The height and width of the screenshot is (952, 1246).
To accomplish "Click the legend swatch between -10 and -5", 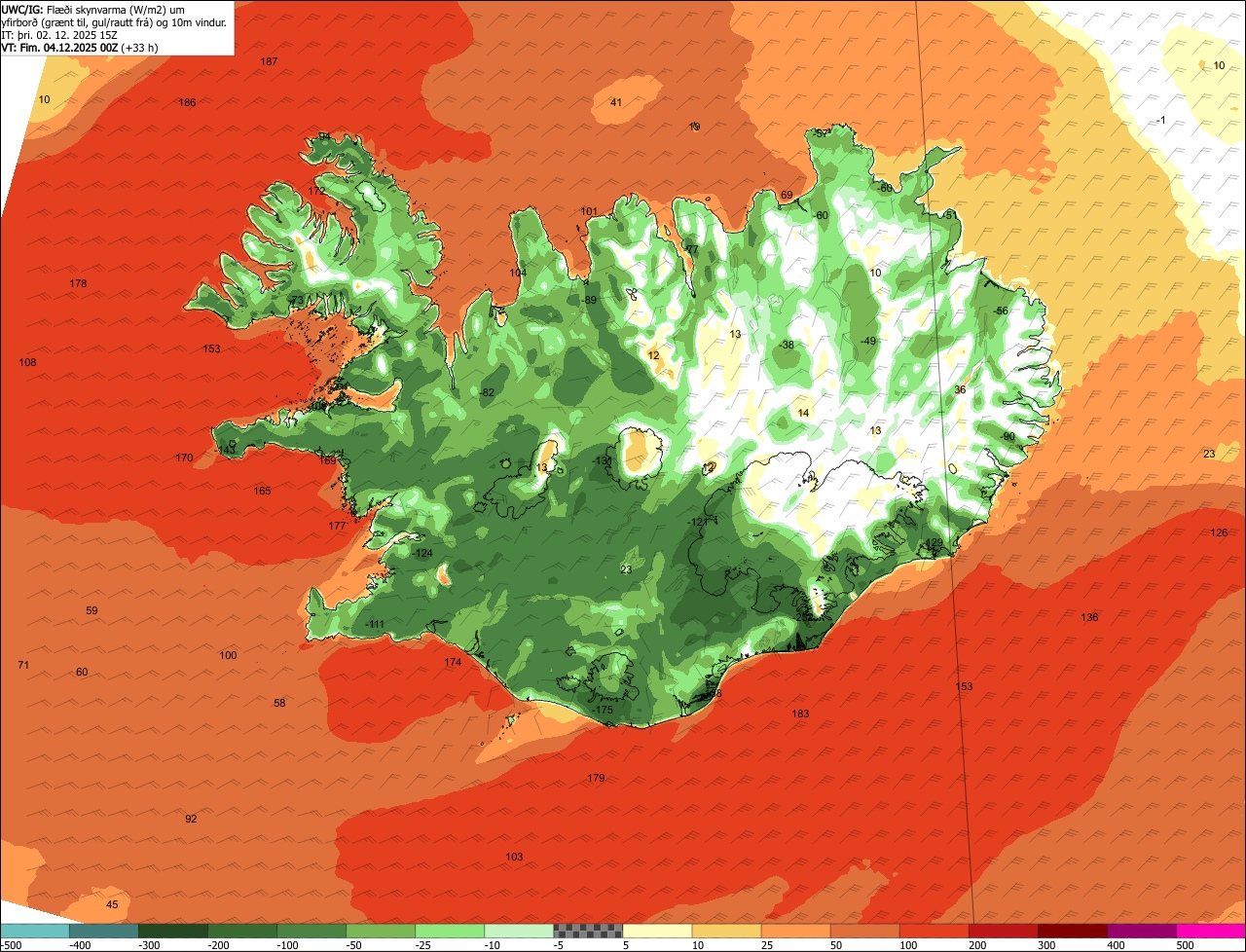I will [x=519, y=931].
